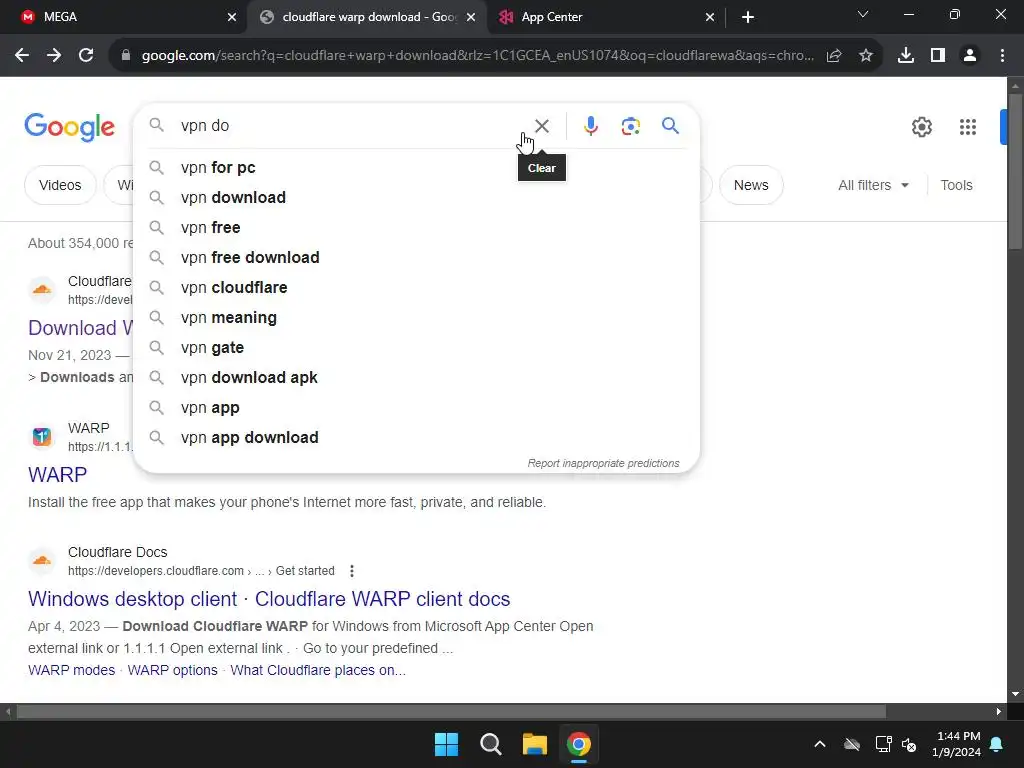Share this page from address bar
Image resolution: width=1024 pixels, height=768 pixels.
tap(834, 56)
